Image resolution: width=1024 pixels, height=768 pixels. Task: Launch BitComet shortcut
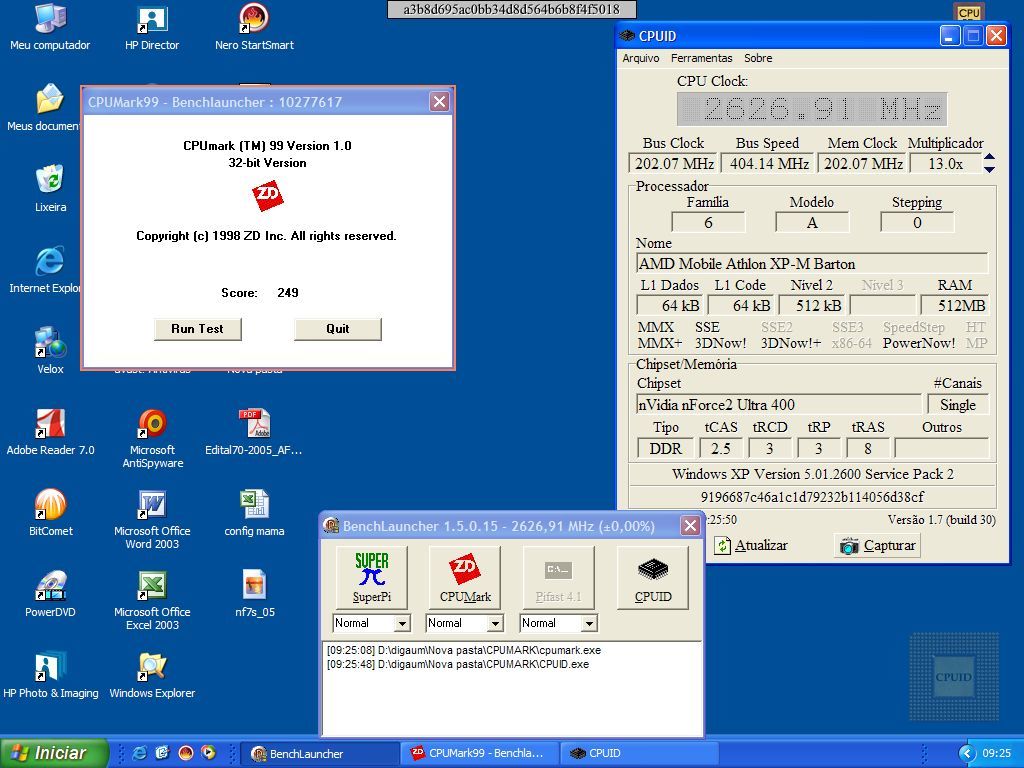tap(50, 513)
